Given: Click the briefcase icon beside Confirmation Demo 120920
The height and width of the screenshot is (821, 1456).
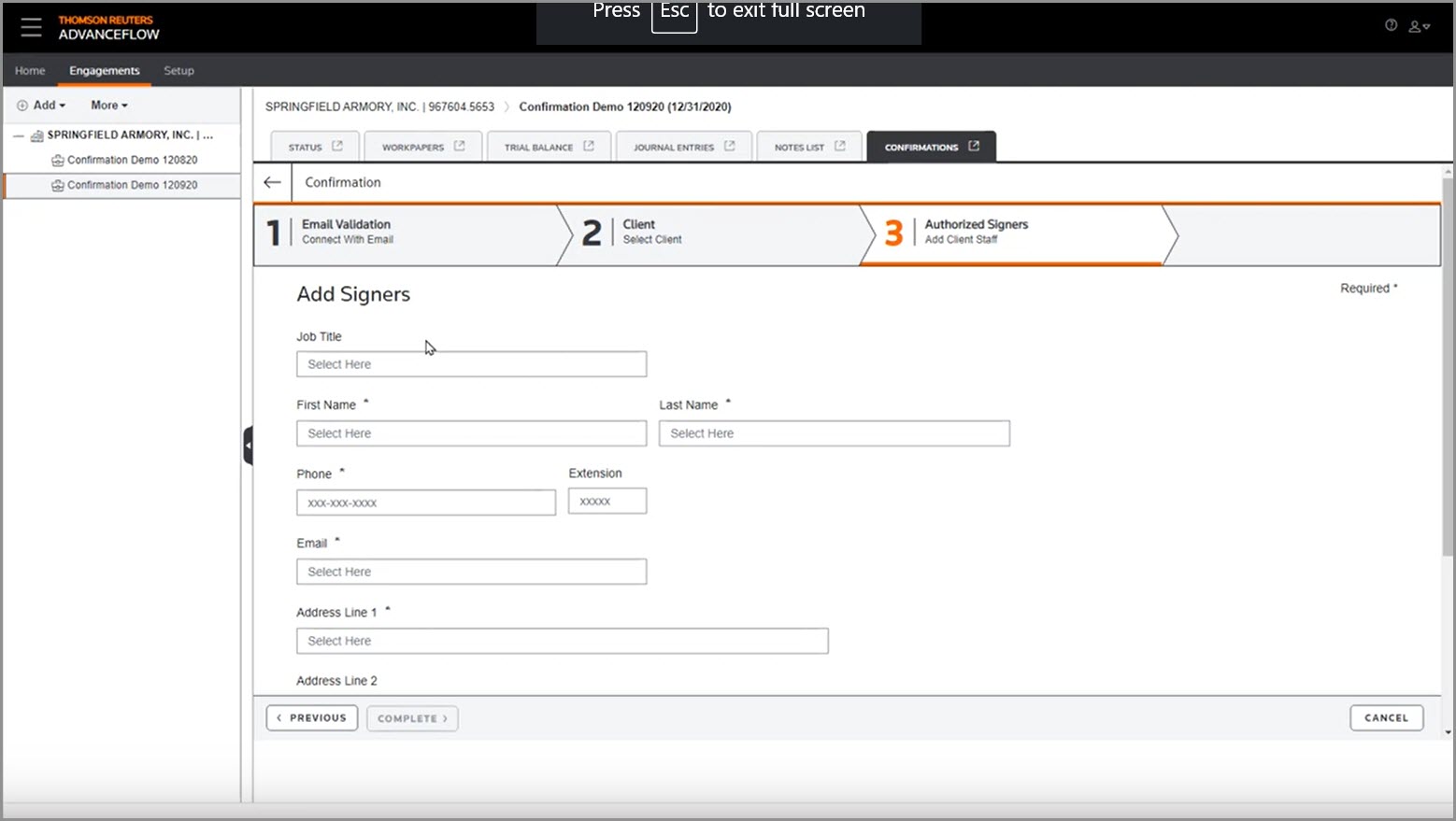Looking at the screenshot, I should [x=57, y=185].
